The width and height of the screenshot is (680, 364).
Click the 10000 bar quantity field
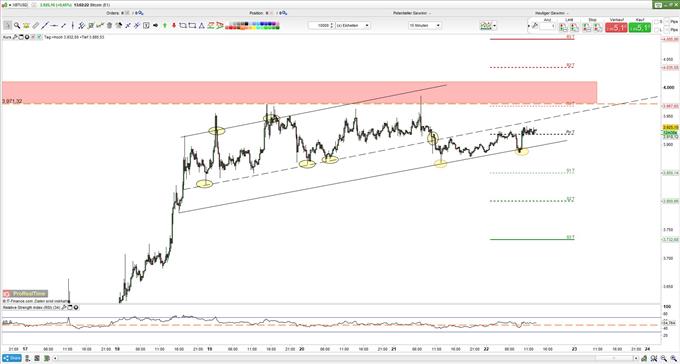pos(320,25)
